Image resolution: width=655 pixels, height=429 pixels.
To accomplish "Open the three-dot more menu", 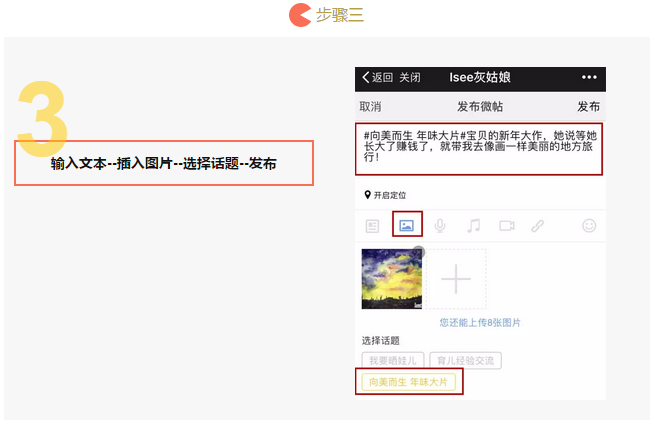I will tap(589, 77).
